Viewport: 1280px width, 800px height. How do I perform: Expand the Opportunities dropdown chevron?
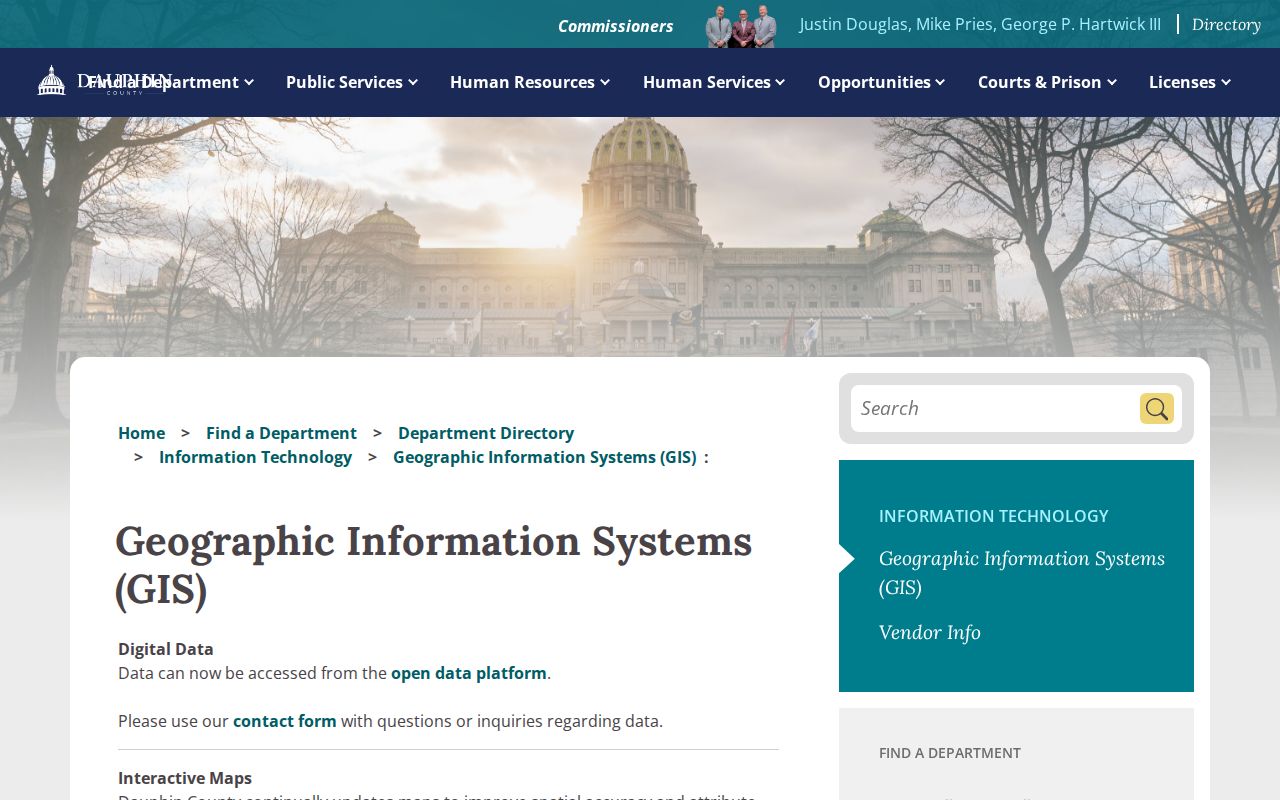[940, 82]
